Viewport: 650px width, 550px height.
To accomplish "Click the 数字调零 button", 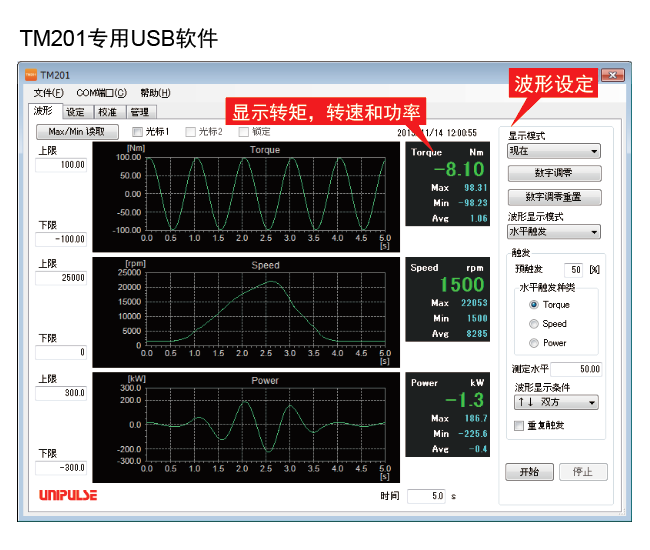I will [555, 173].
